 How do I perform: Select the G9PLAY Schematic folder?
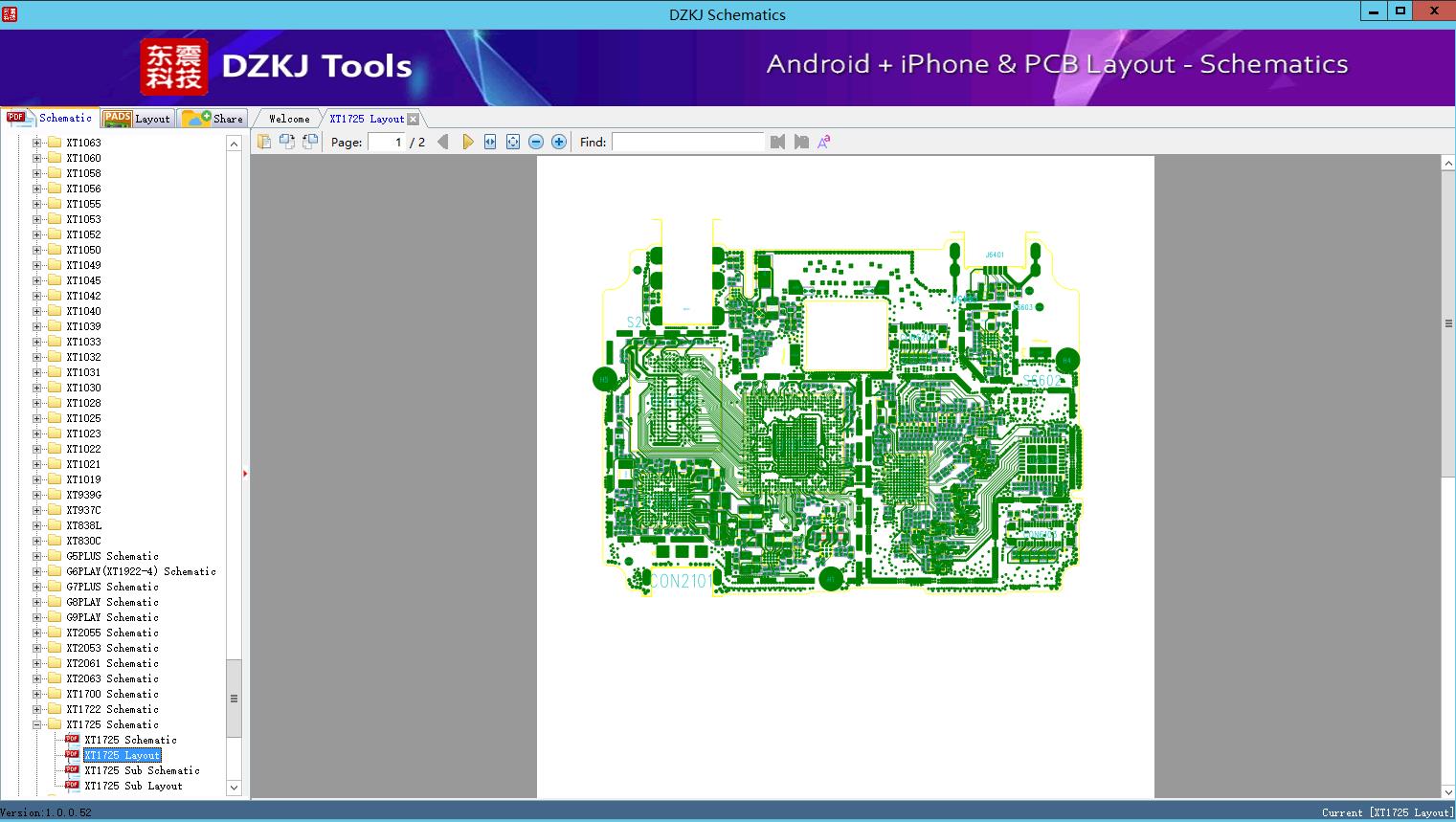(x=112, y=617)
